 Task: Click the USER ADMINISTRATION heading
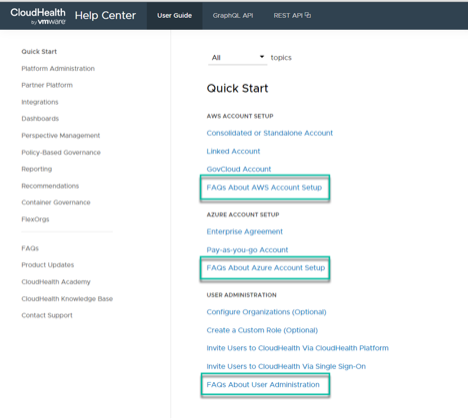[242, 295]
